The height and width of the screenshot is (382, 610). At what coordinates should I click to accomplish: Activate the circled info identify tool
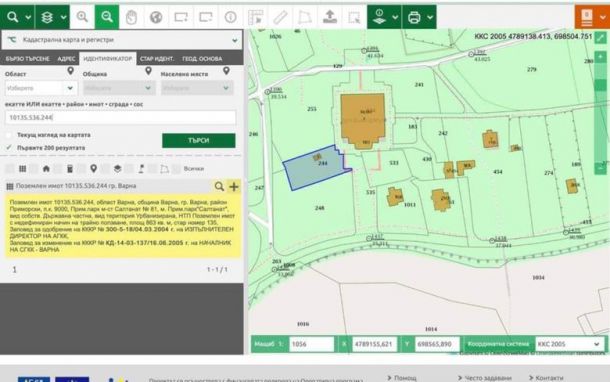(x=230, y=18)
